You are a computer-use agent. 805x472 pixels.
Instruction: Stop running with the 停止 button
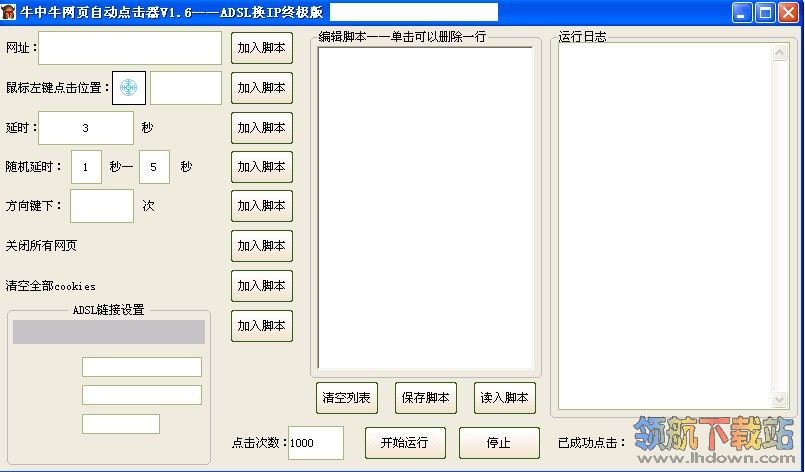499,443
